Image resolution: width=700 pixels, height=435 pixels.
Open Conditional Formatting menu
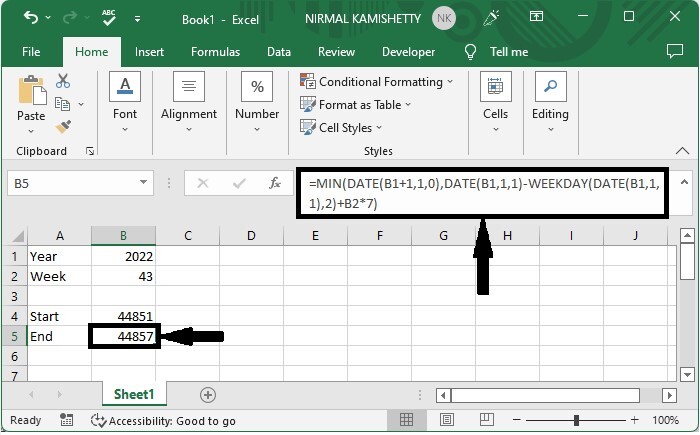pos(376,82)
